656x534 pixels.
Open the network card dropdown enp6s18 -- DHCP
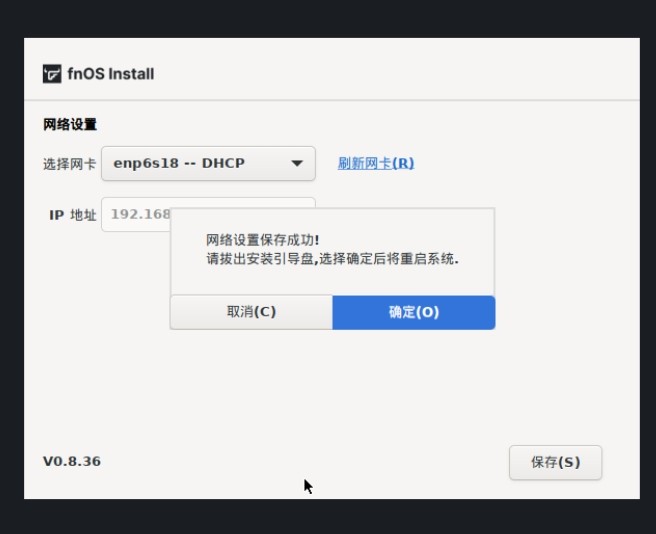click(x=208, y=163)
